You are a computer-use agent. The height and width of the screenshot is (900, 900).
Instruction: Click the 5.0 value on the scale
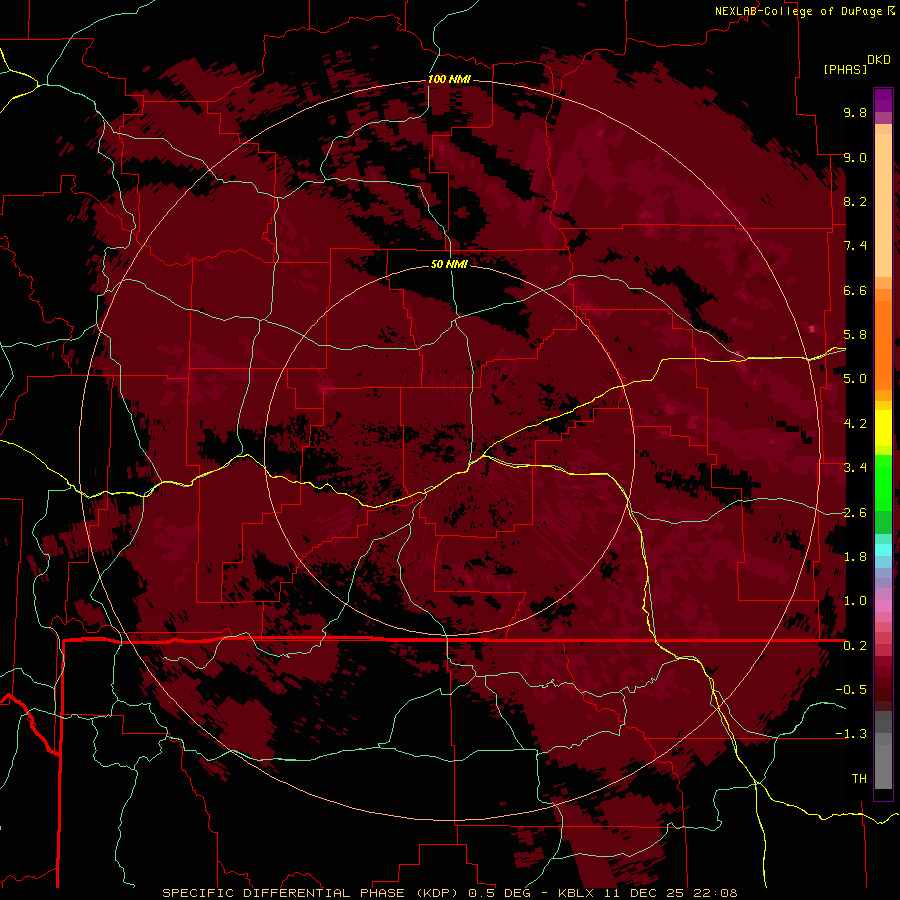coord(855,379)
